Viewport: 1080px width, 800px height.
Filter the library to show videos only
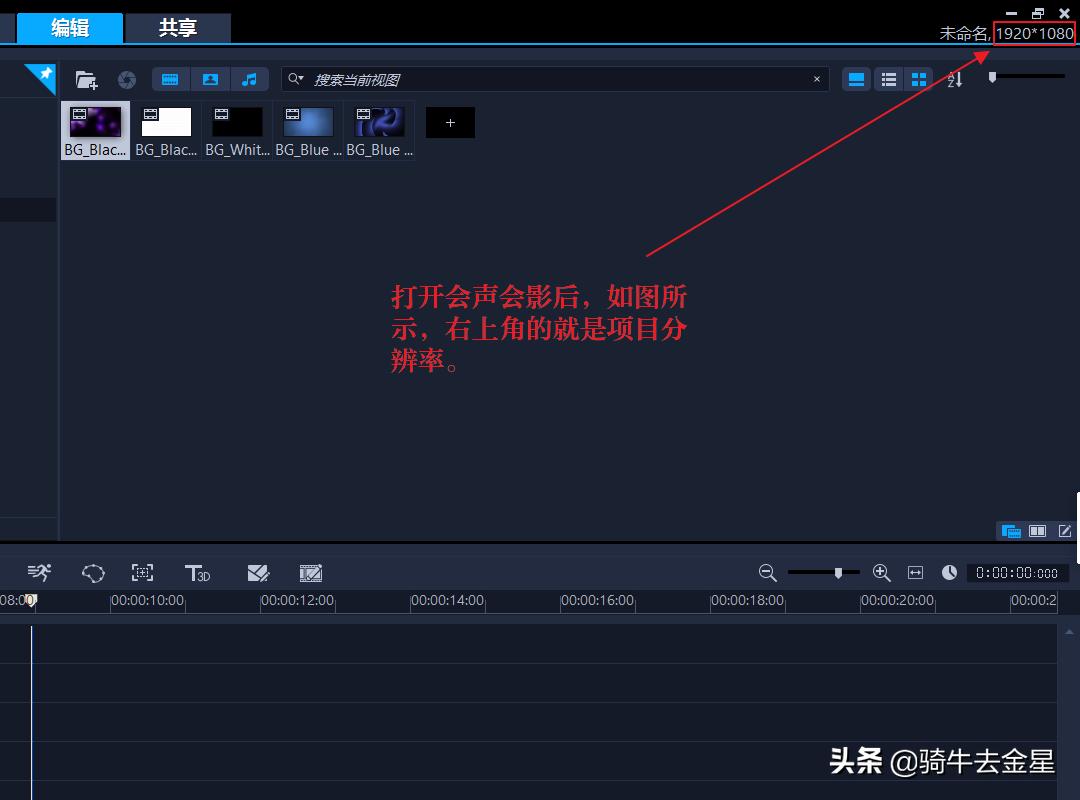(170, 79)
